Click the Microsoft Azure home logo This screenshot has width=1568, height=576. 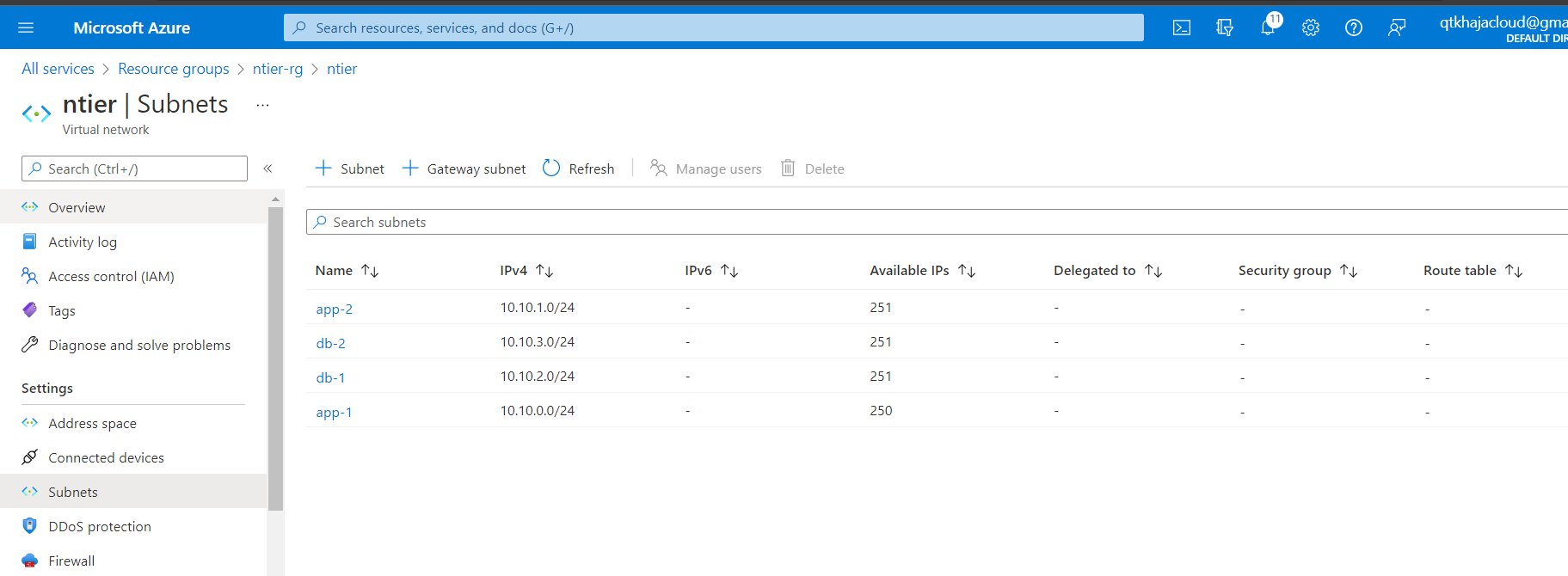(x=132, y=28)
